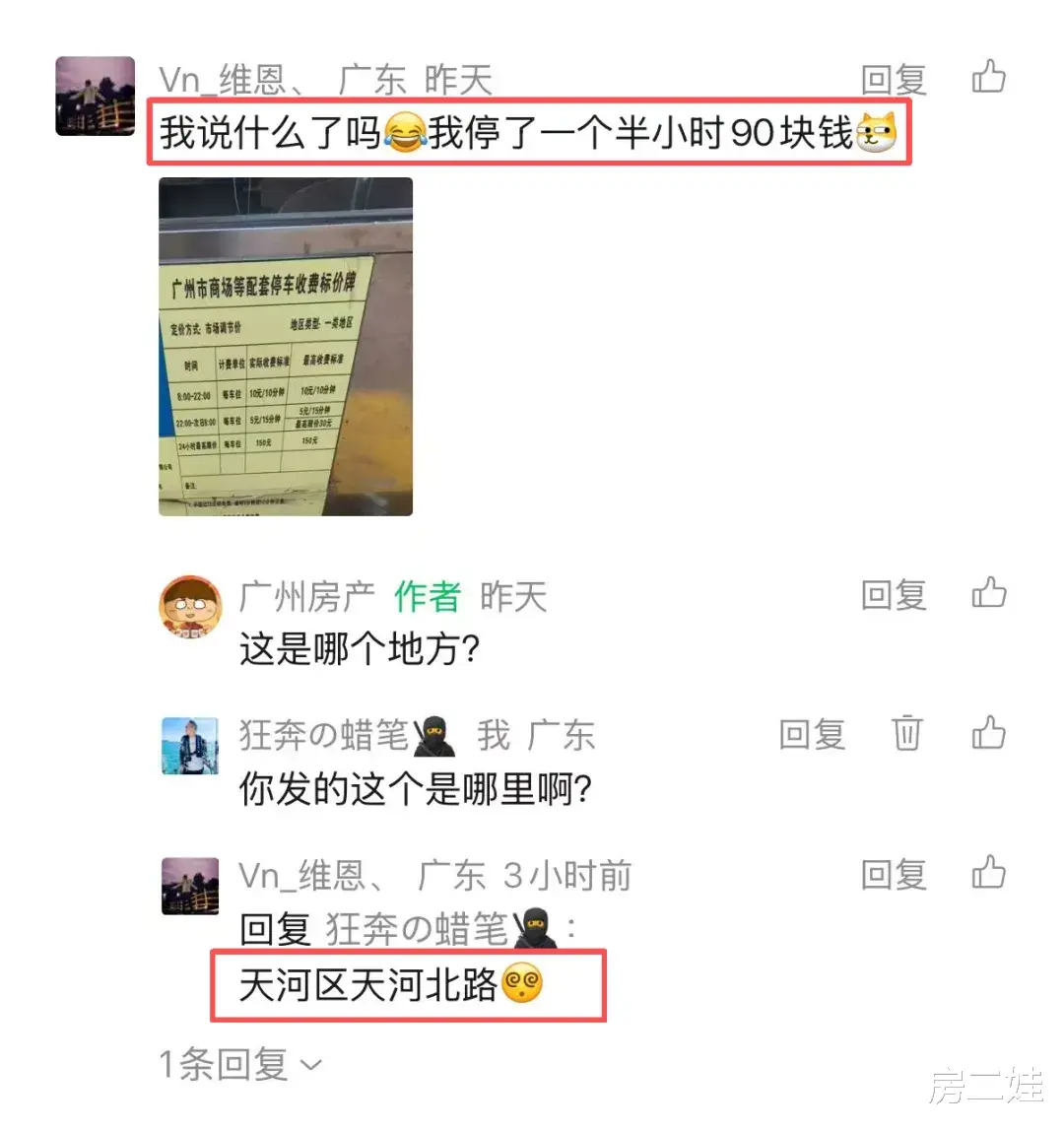Click chevron next to 1条回复

311,1065
